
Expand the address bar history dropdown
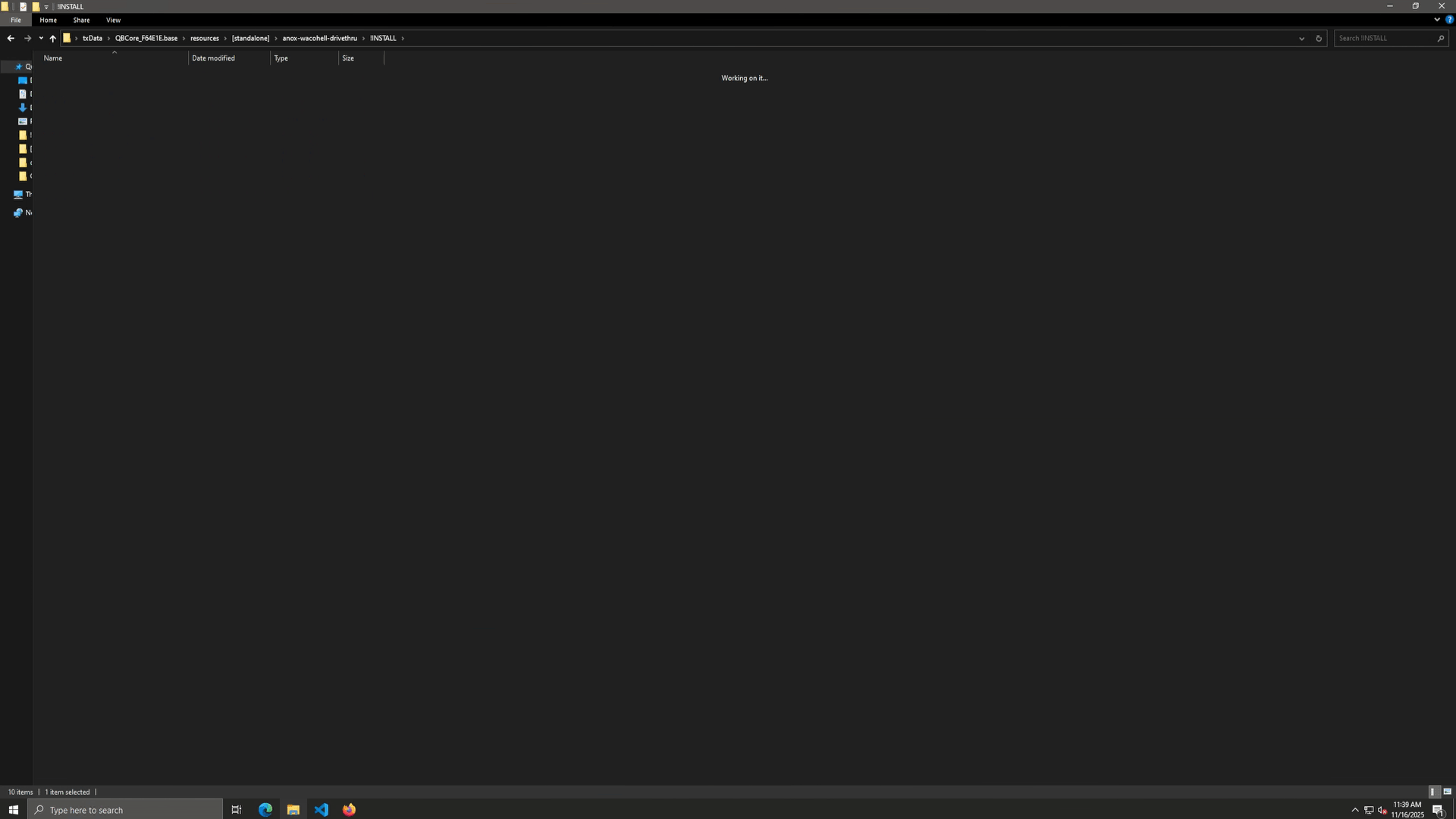pos(1301,38)
